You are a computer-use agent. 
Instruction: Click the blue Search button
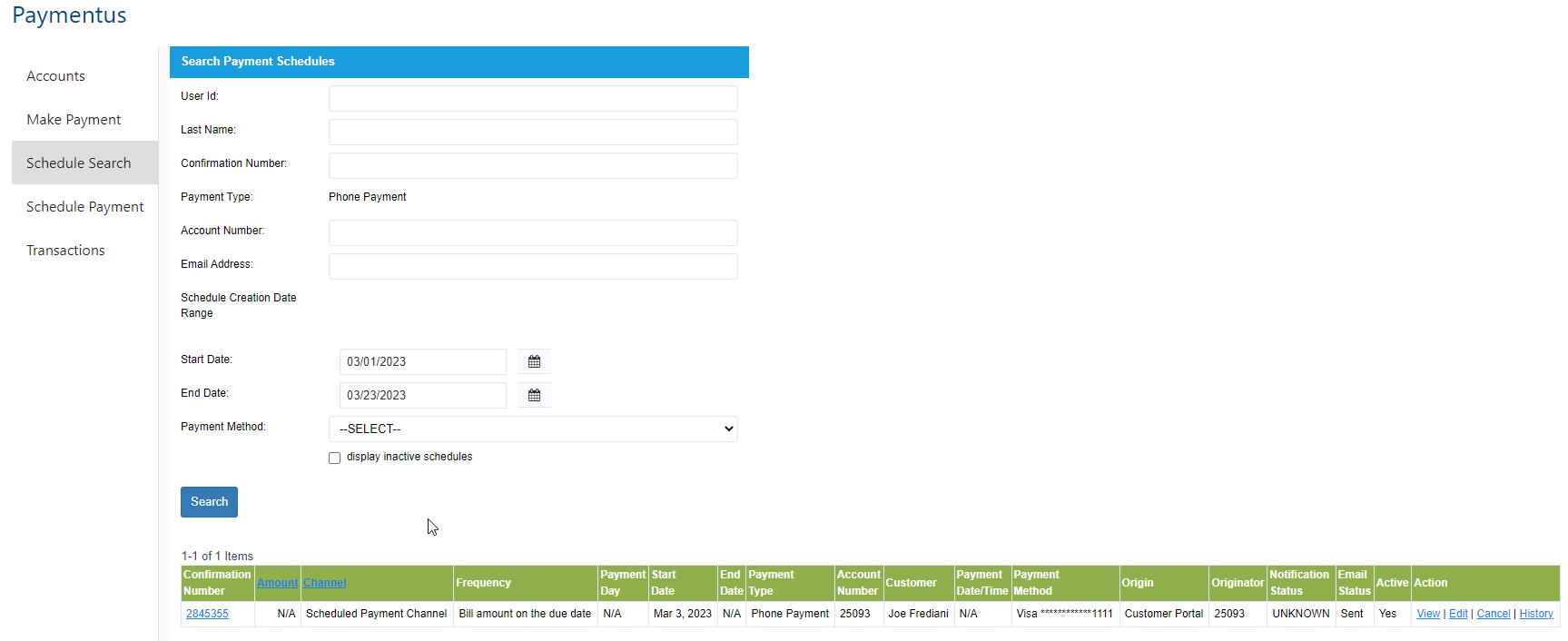pyautogui.click(x=209, y=502)
